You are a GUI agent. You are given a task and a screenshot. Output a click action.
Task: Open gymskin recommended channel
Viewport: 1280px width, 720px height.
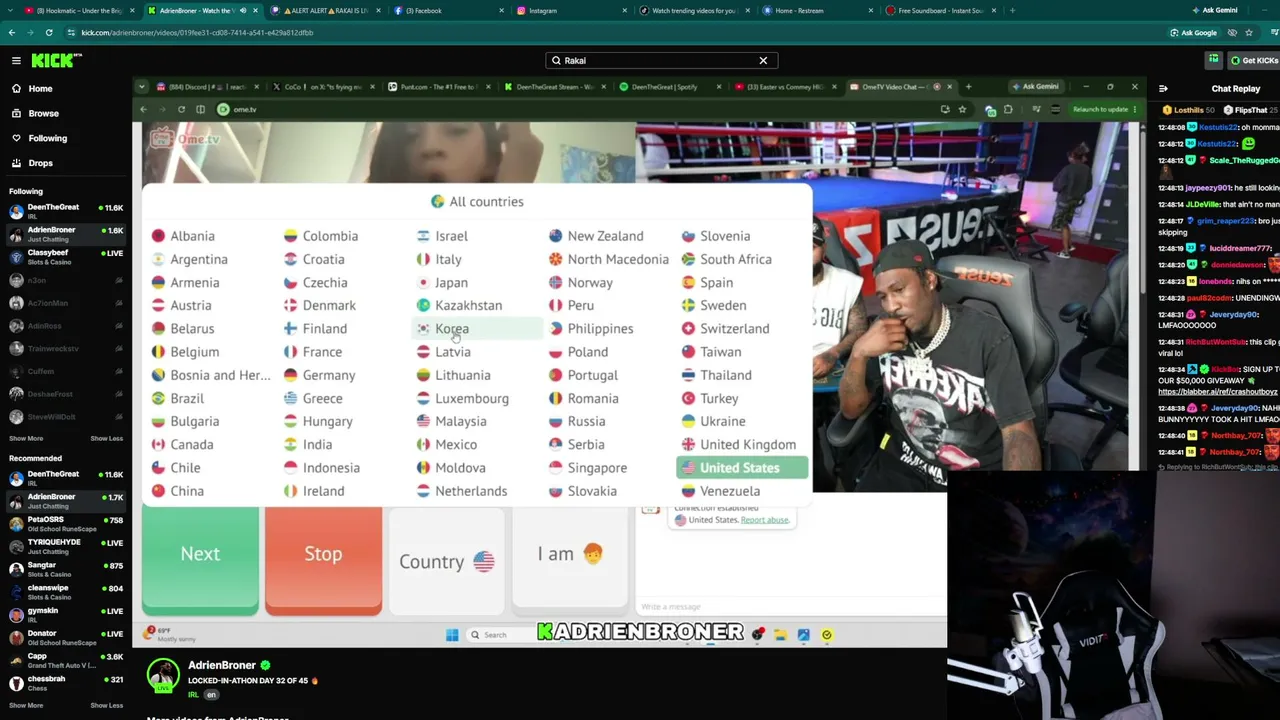[65, 615]
